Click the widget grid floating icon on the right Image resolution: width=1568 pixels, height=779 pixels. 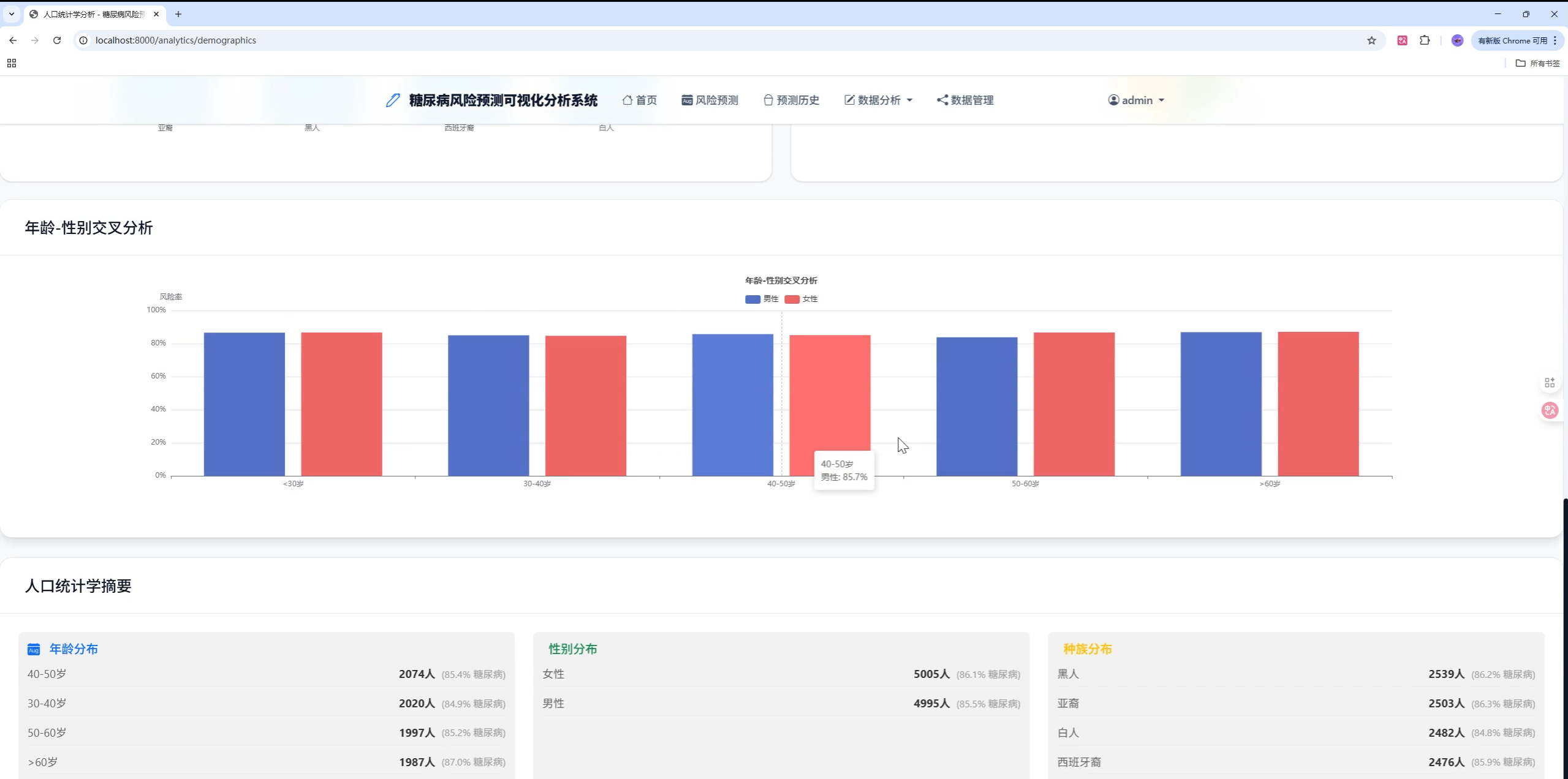pos(1550,382)
